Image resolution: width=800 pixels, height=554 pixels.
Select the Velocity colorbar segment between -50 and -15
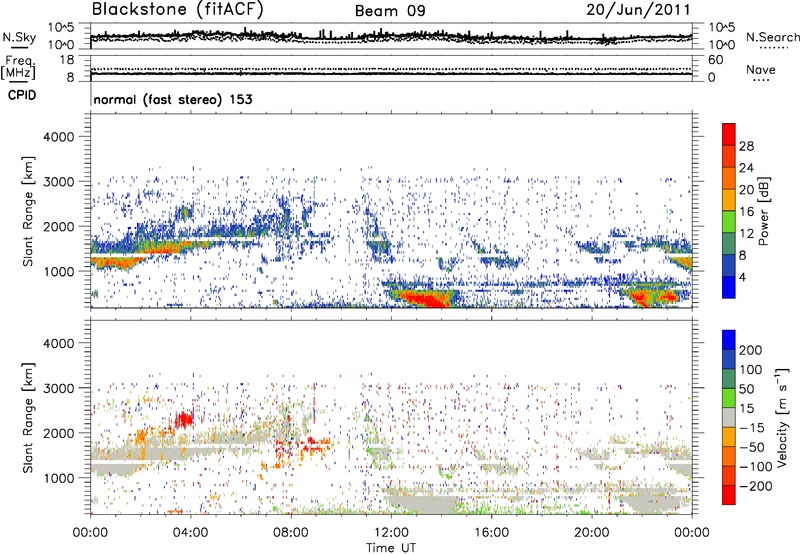point(729,437)
